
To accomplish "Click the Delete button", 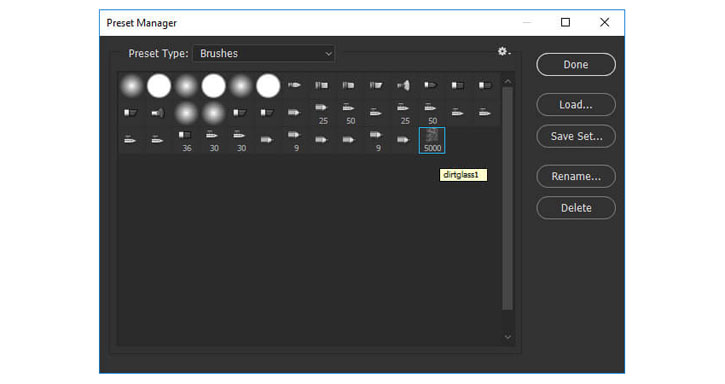I will pos(576,208).
